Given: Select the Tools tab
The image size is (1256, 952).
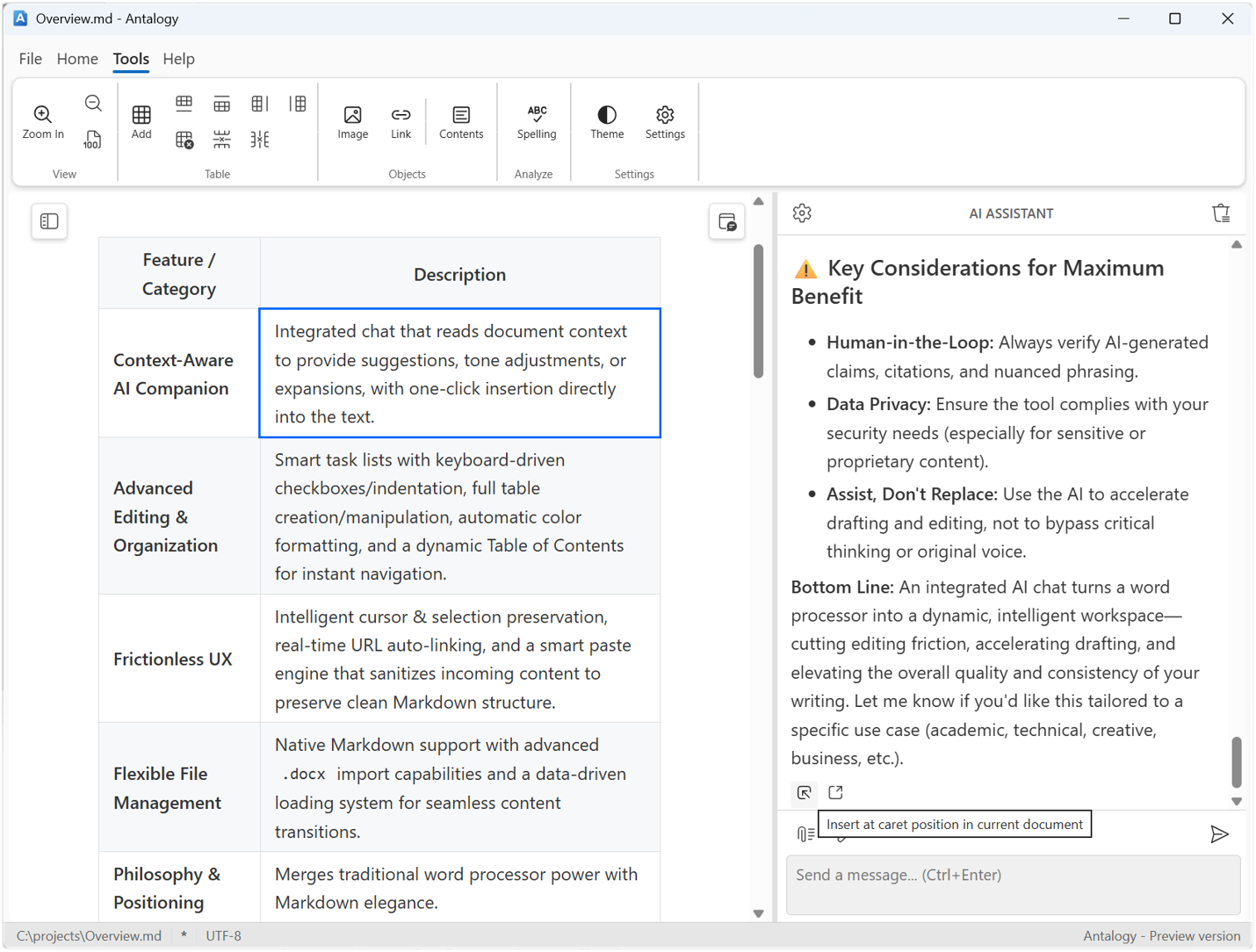Looking at the screenshot, I should (131, 59).
